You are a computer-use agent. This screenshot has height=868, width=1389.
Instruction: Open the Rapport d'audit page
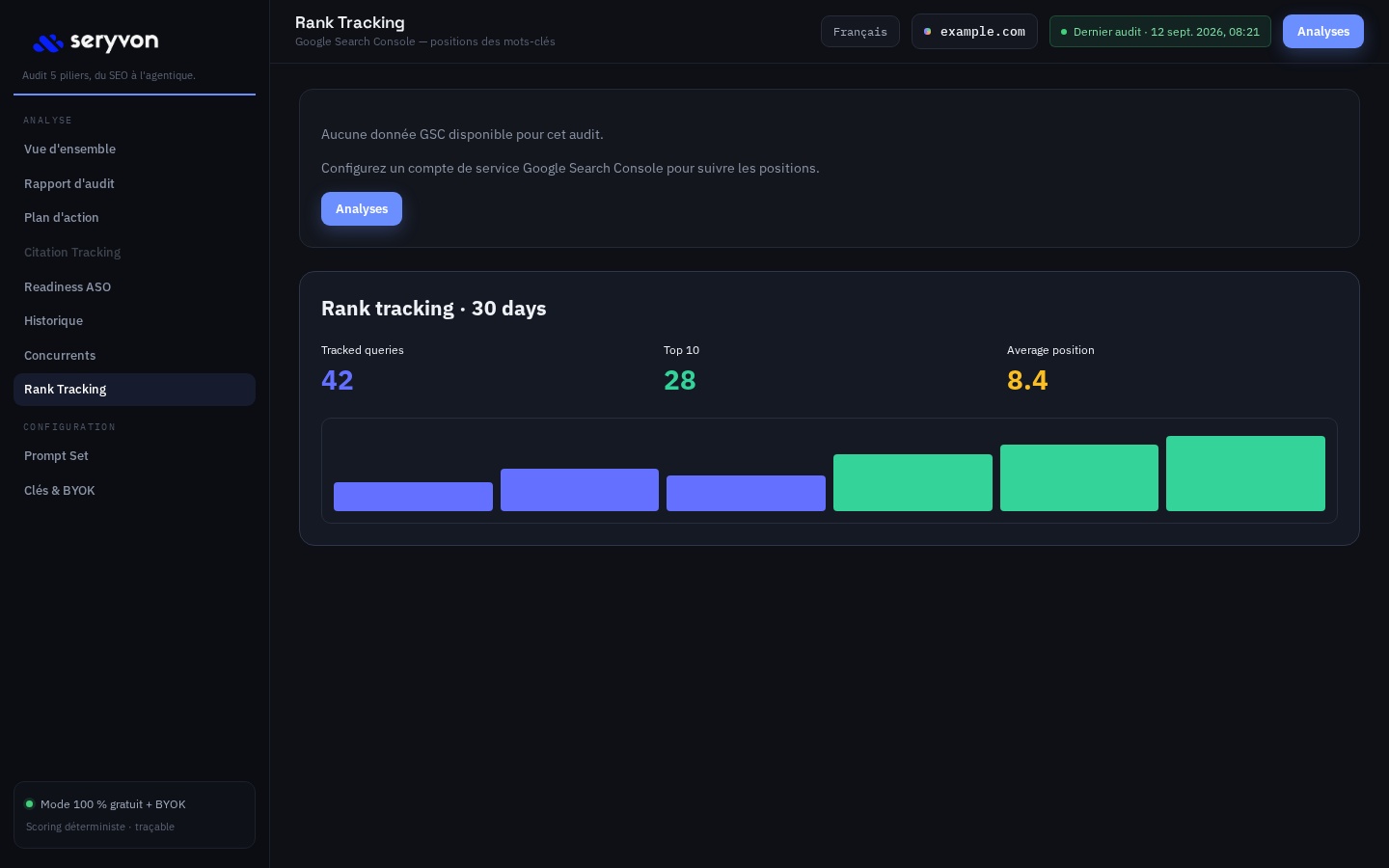pos(134,183)
